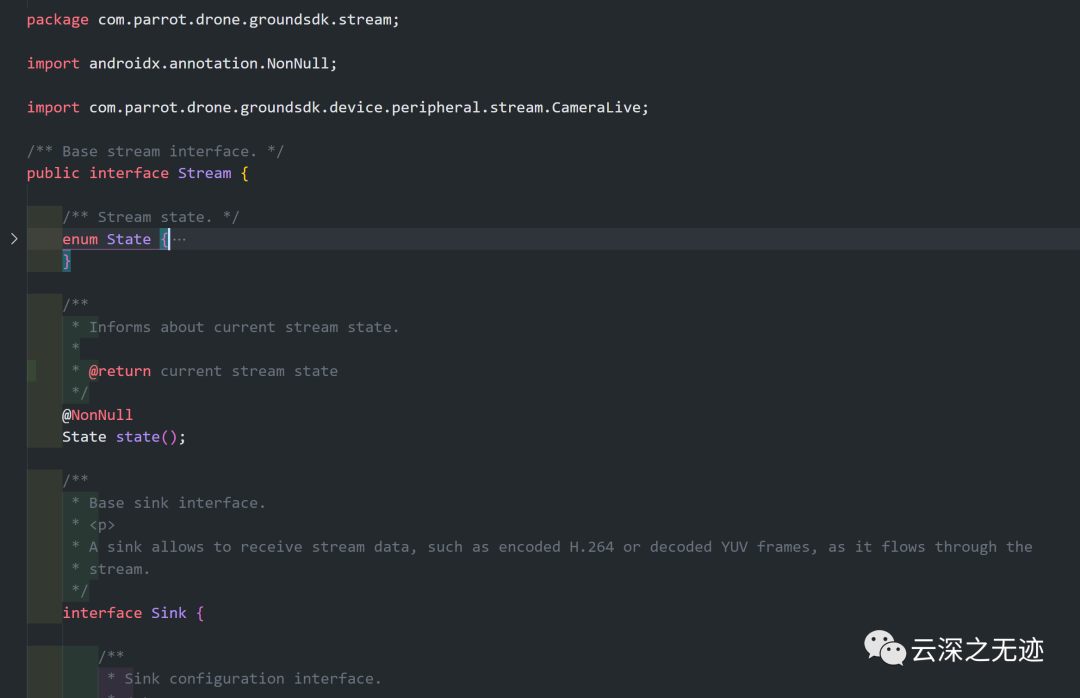This screenshot has height=698, width=1080.
Task: Click the Sink interface name
Action: 169,613
